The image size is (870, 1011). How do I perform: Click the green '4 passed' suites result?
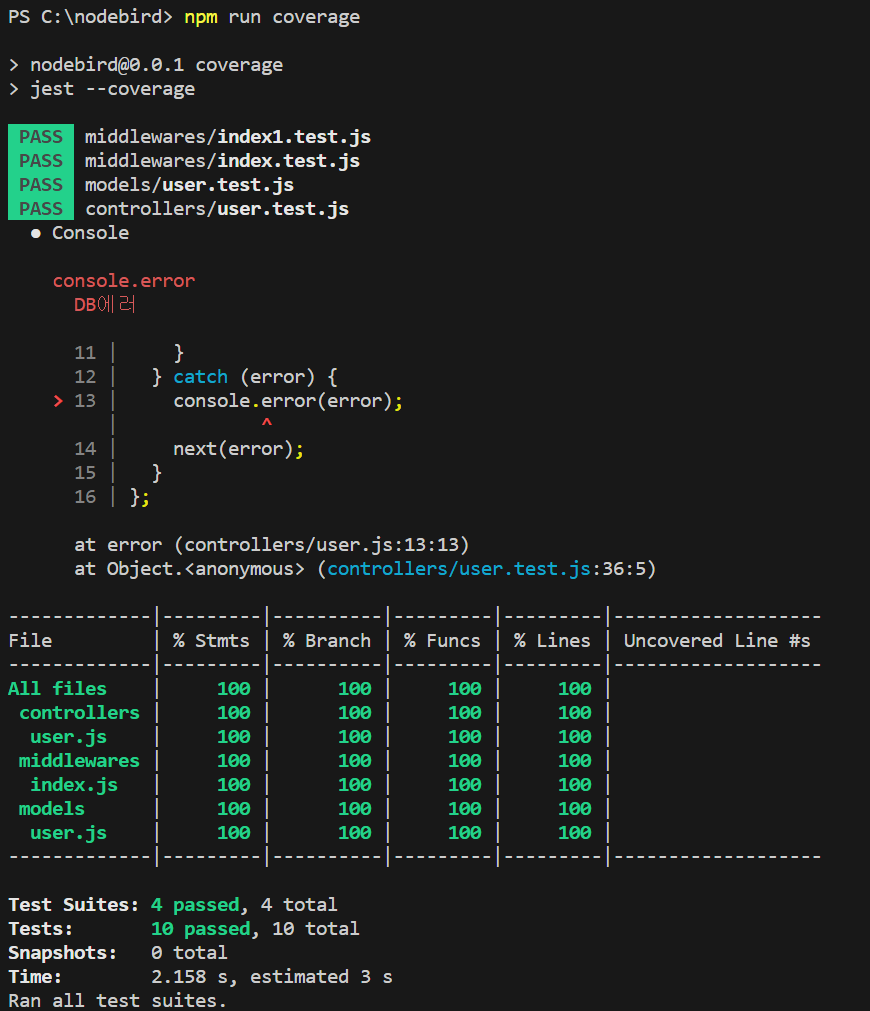point(195,905)
